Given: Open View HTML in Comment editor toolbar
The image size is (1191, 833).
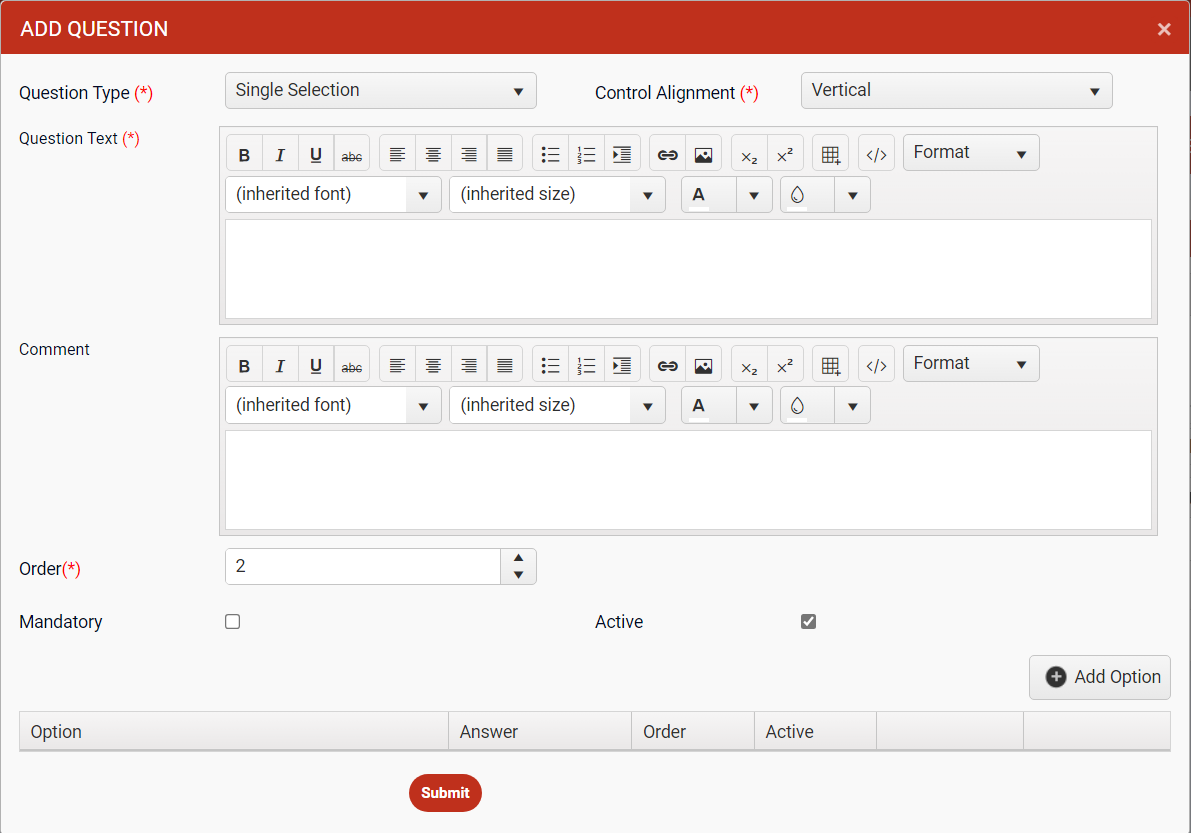Looking at the screenshot, I should click(876, 366).
